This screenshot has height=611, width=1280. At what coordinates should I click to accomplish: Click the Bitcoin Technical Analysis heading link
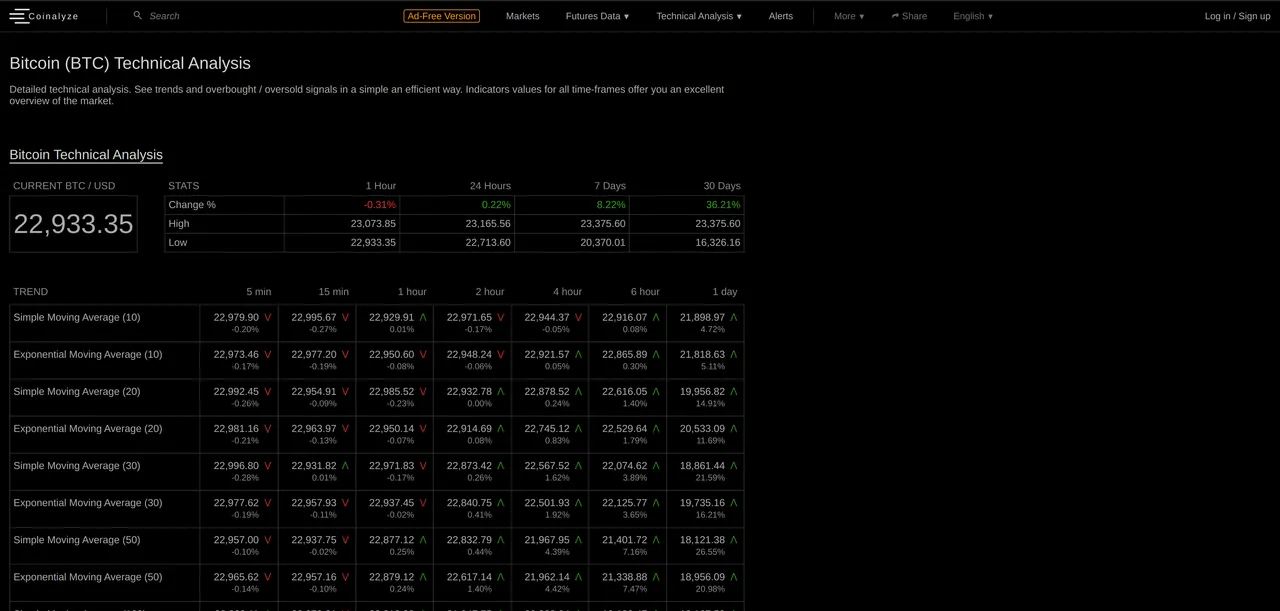click(86, 154)
